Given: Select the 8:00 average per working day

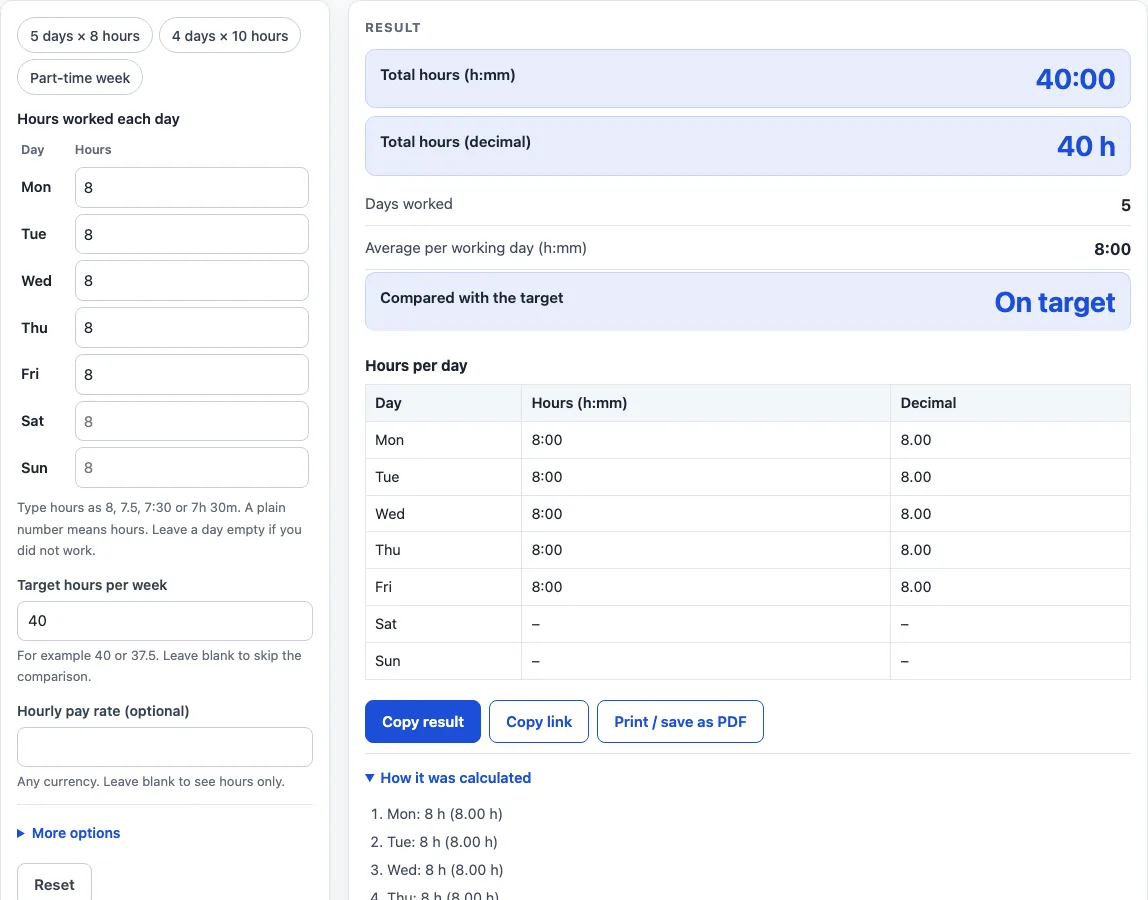Looking at the screenshot, I should (x=1112, y=249).
